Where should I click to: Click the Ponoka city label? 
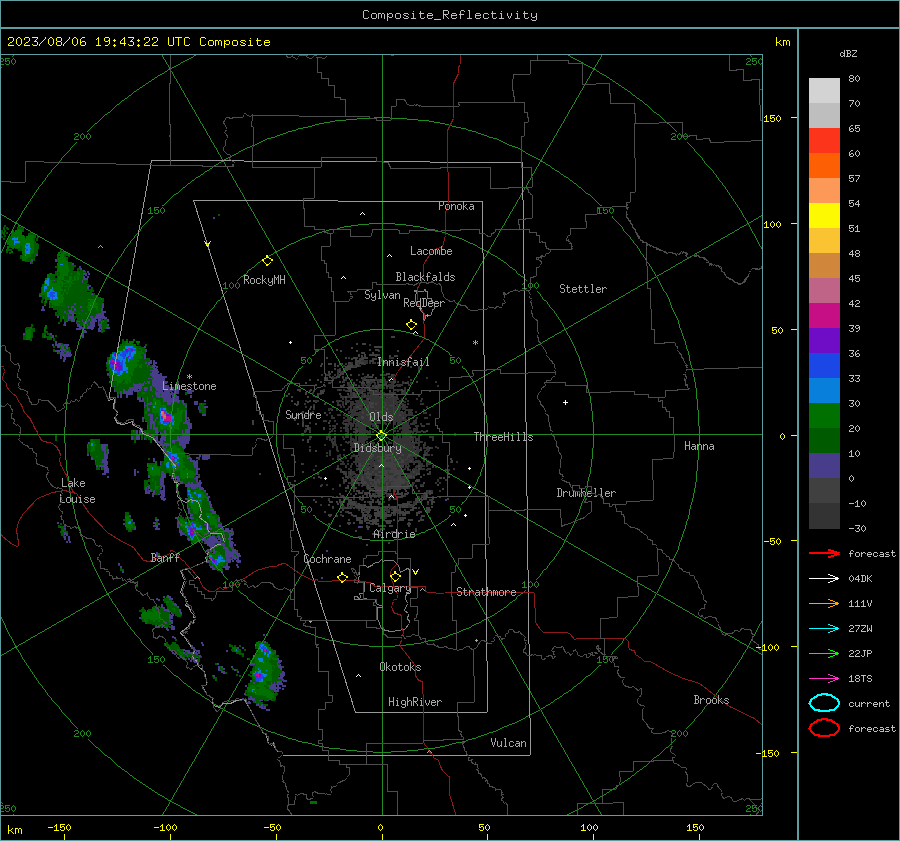pos(456,206)
